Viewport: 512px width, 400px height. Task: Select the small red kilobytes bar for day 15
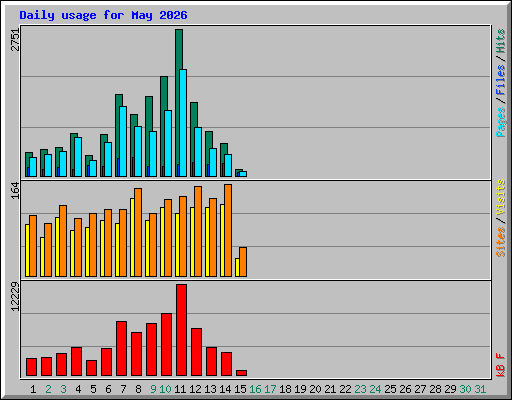point(241,373)
